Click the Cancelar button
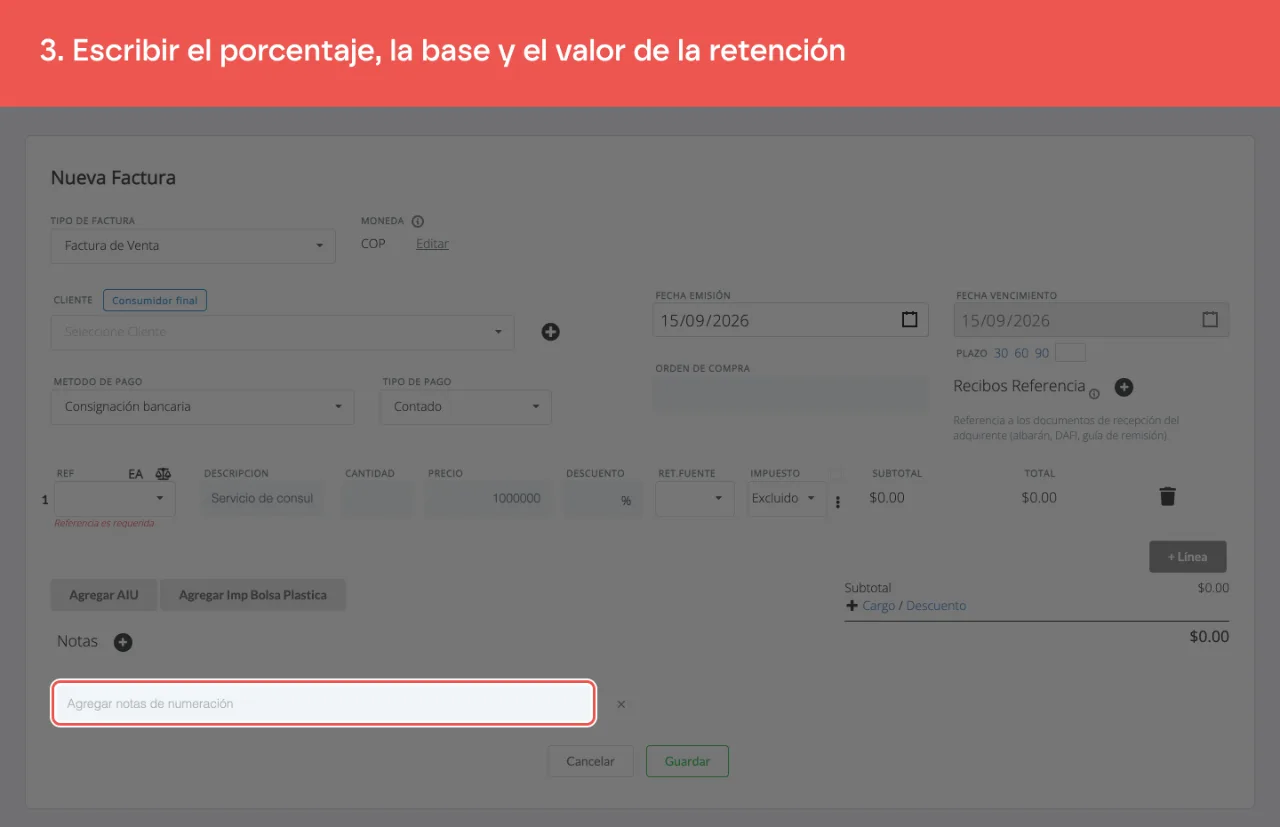 (x=590, y=761)
